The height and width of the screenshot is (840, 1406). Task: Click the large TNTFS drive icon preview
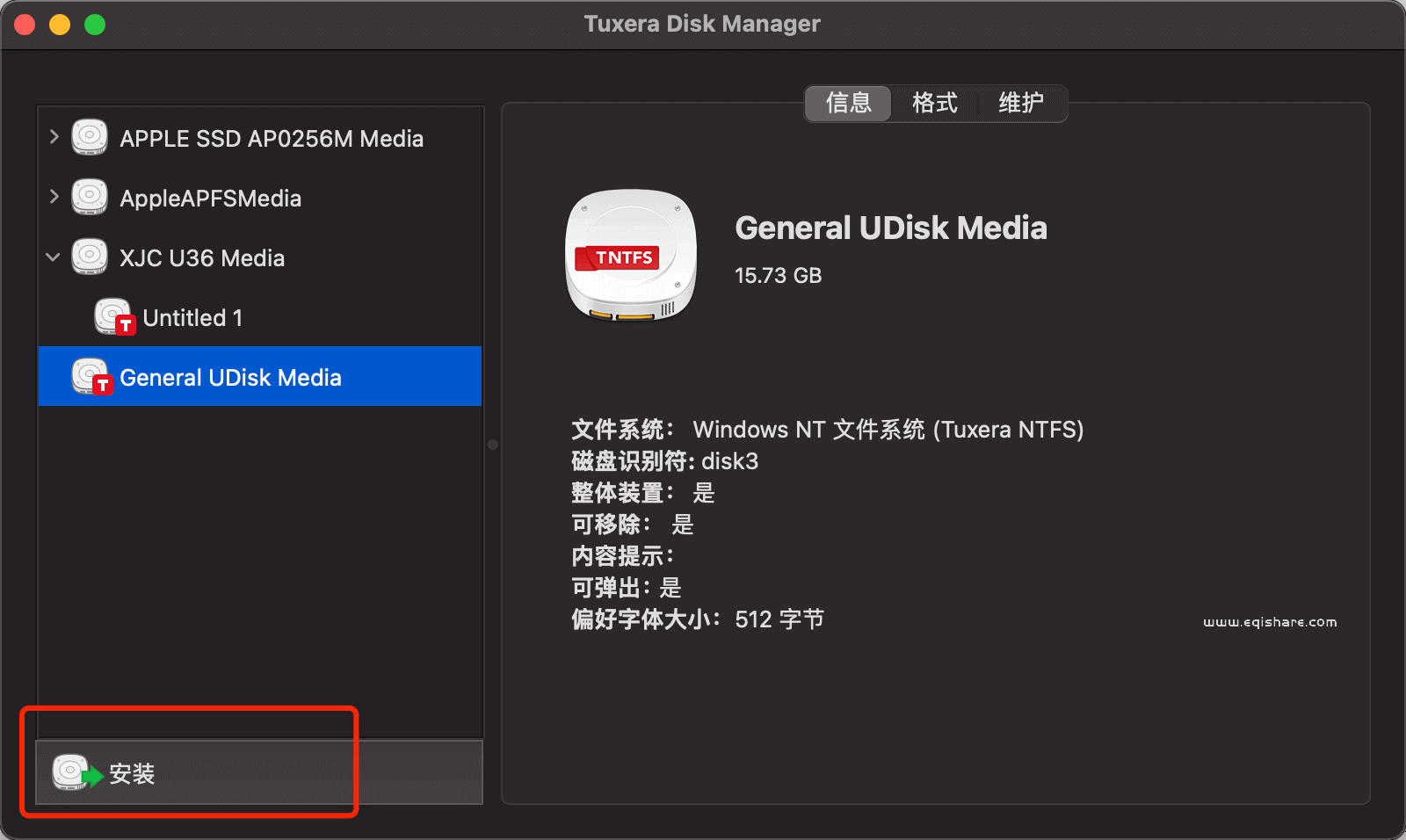pos(630,257)
